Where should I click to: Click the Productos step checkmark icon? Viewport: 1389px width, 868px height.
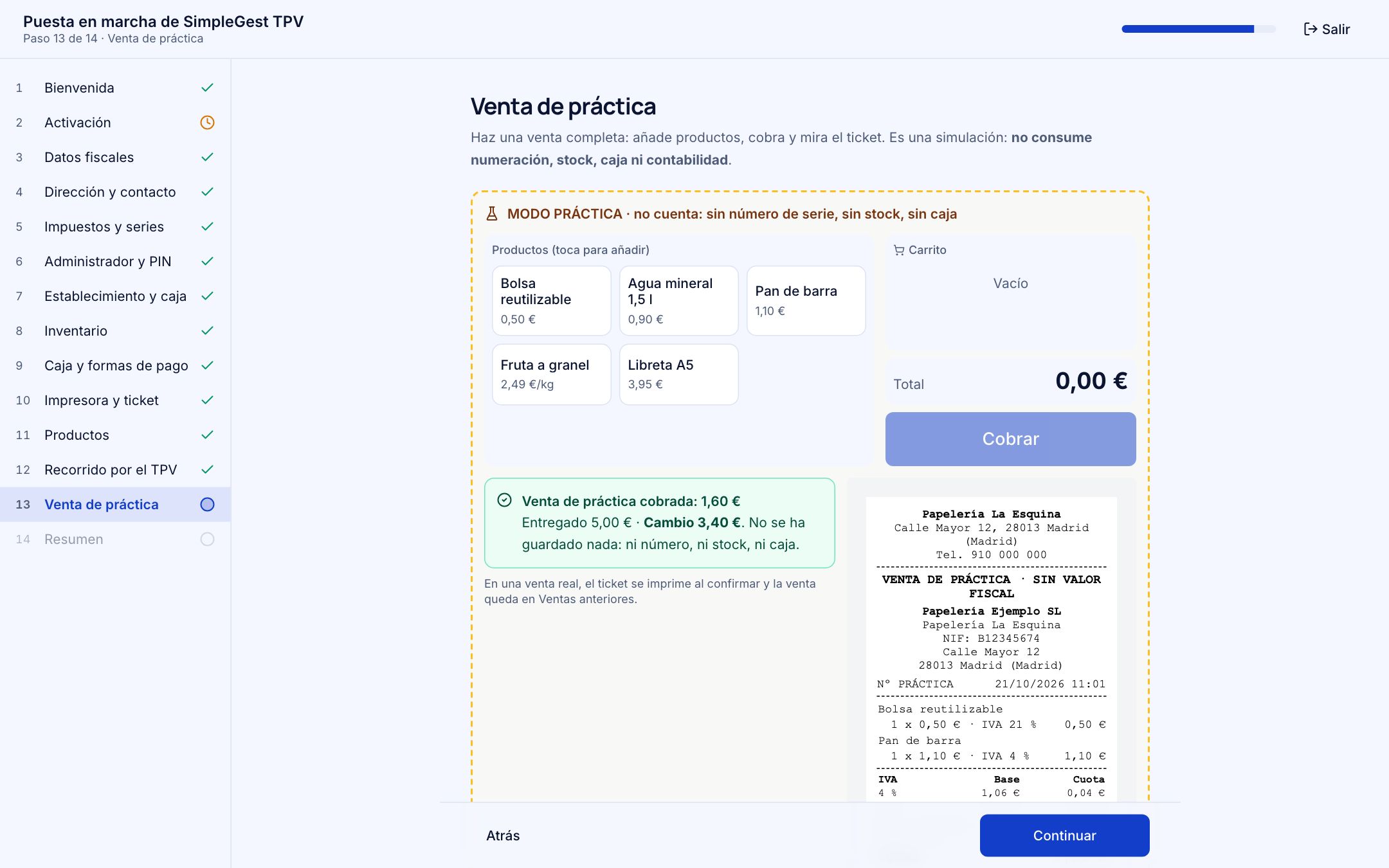tap(207, 435)
